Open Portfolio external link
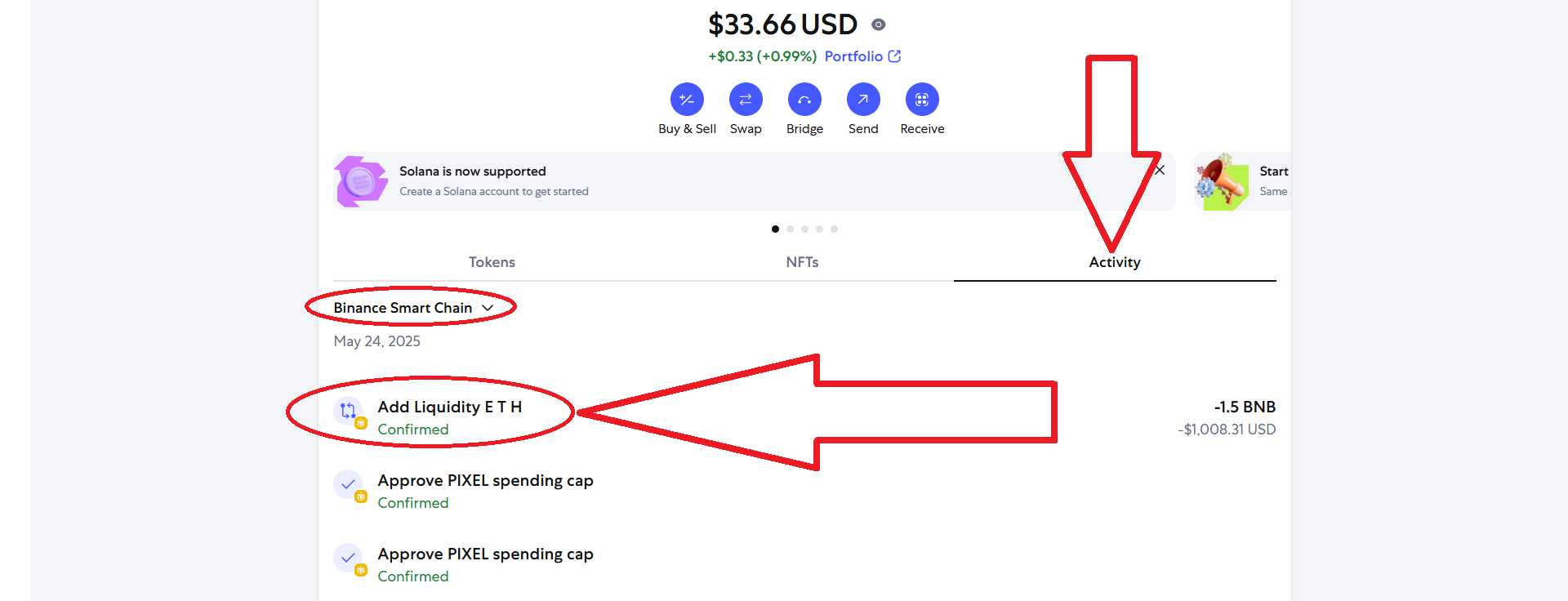The width and height of the screenshot is (1568, 601). (862, 56)
